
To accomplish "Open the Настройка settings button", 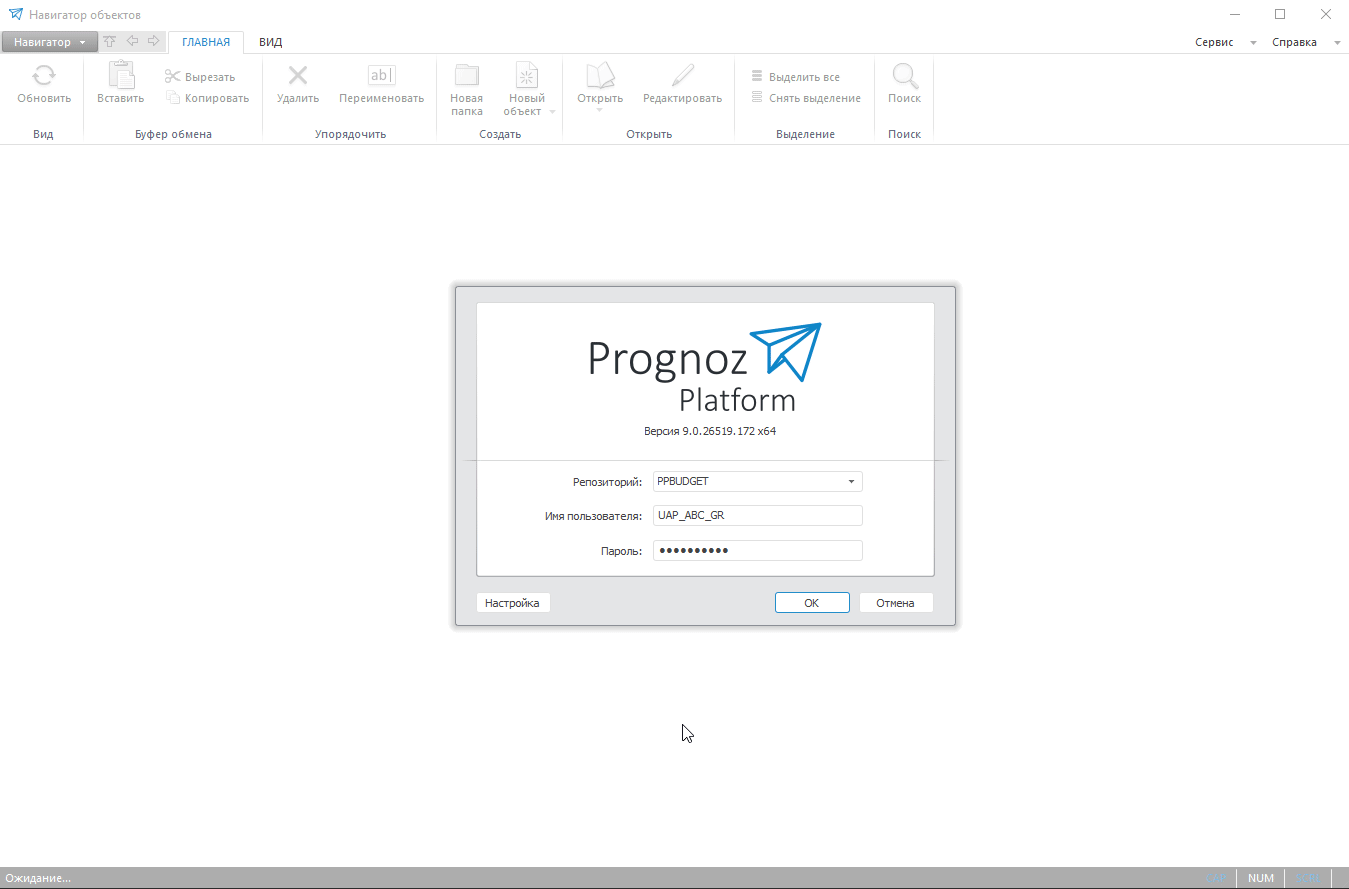I will coord(513,603).
